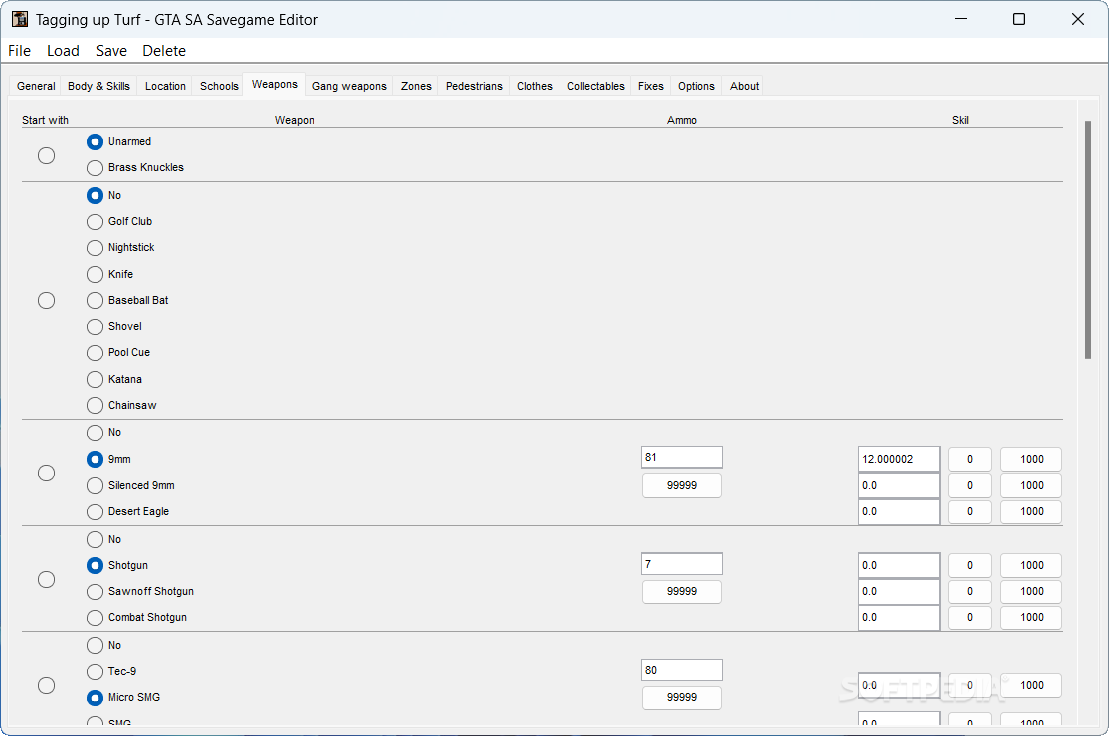Open the Schools tab
The height and width of the screenshot is (736, 1109).
click(219, 86)
